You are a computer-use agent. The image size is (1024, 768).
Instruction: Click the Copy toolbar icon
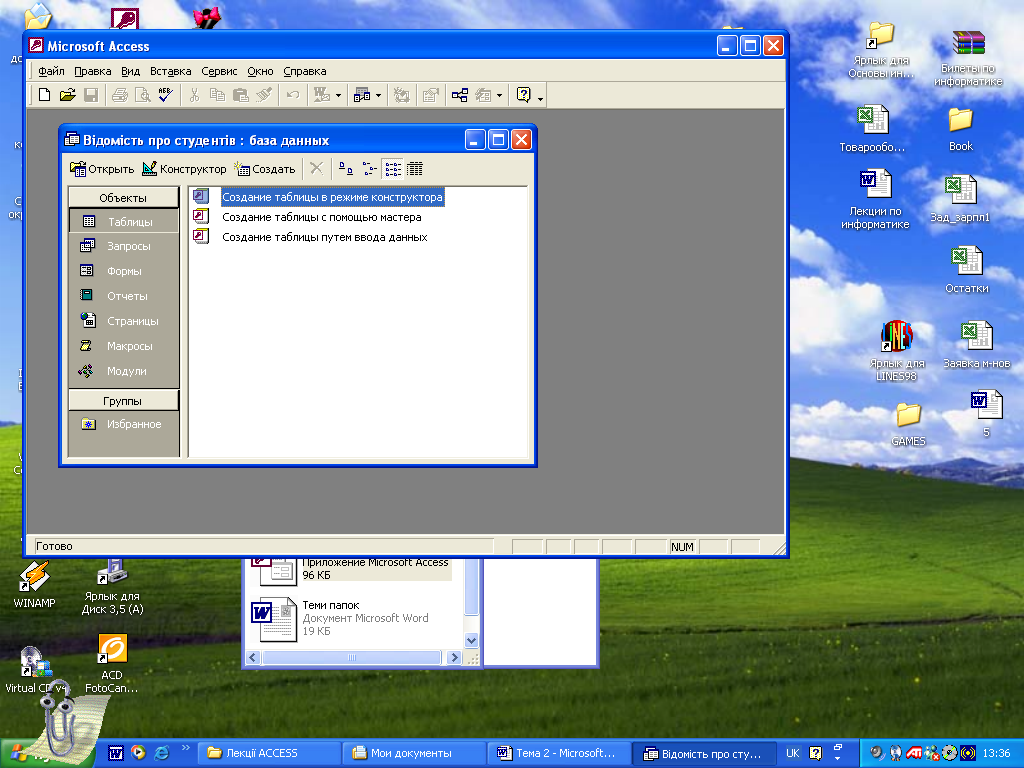(217, 95)
